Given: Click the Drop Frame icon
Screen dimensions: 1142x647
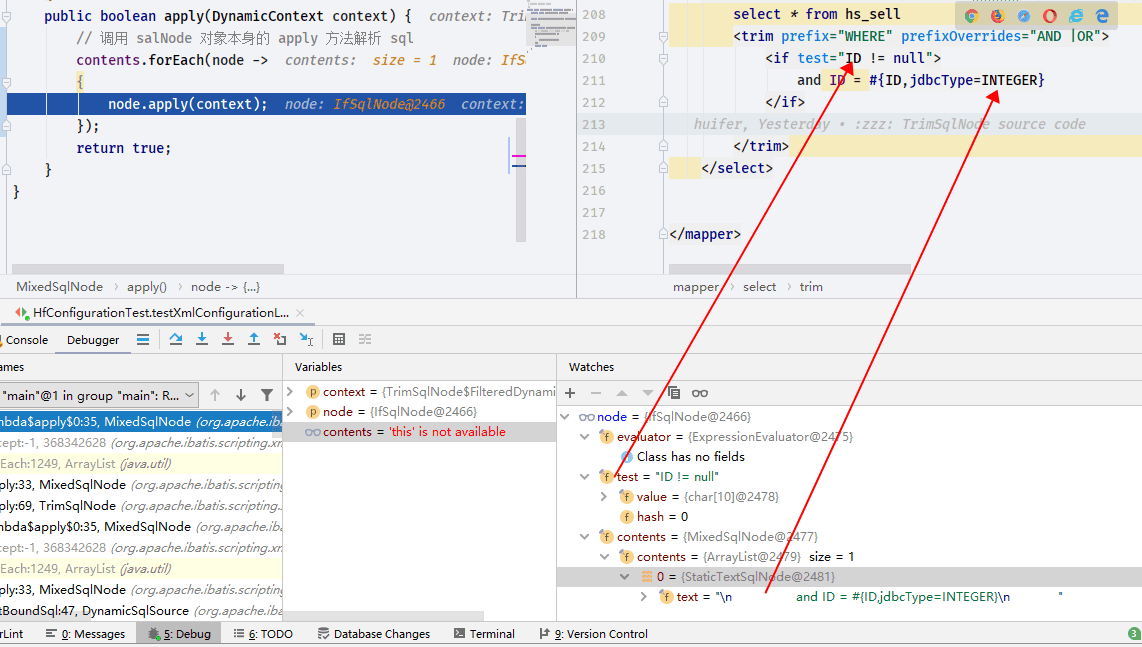Looking at the screenshot, I should (x=280, y=340).
